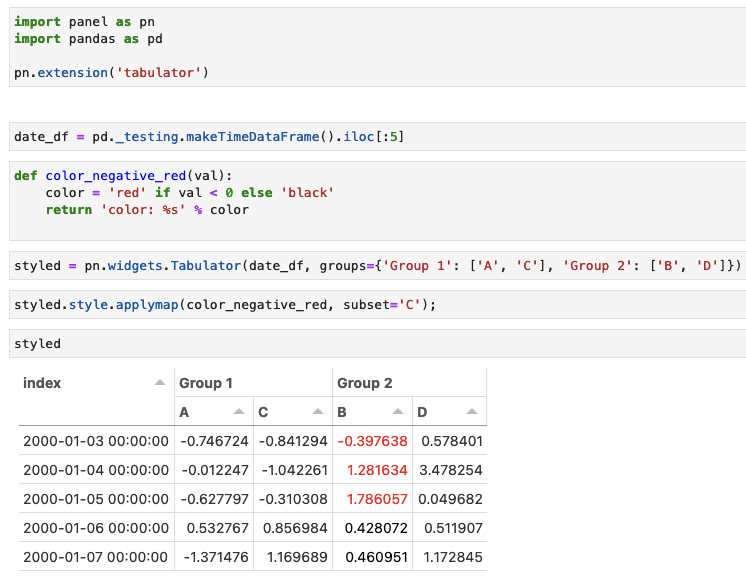Click red cell value 1.281634
The image size is (746, 582).
377,470
